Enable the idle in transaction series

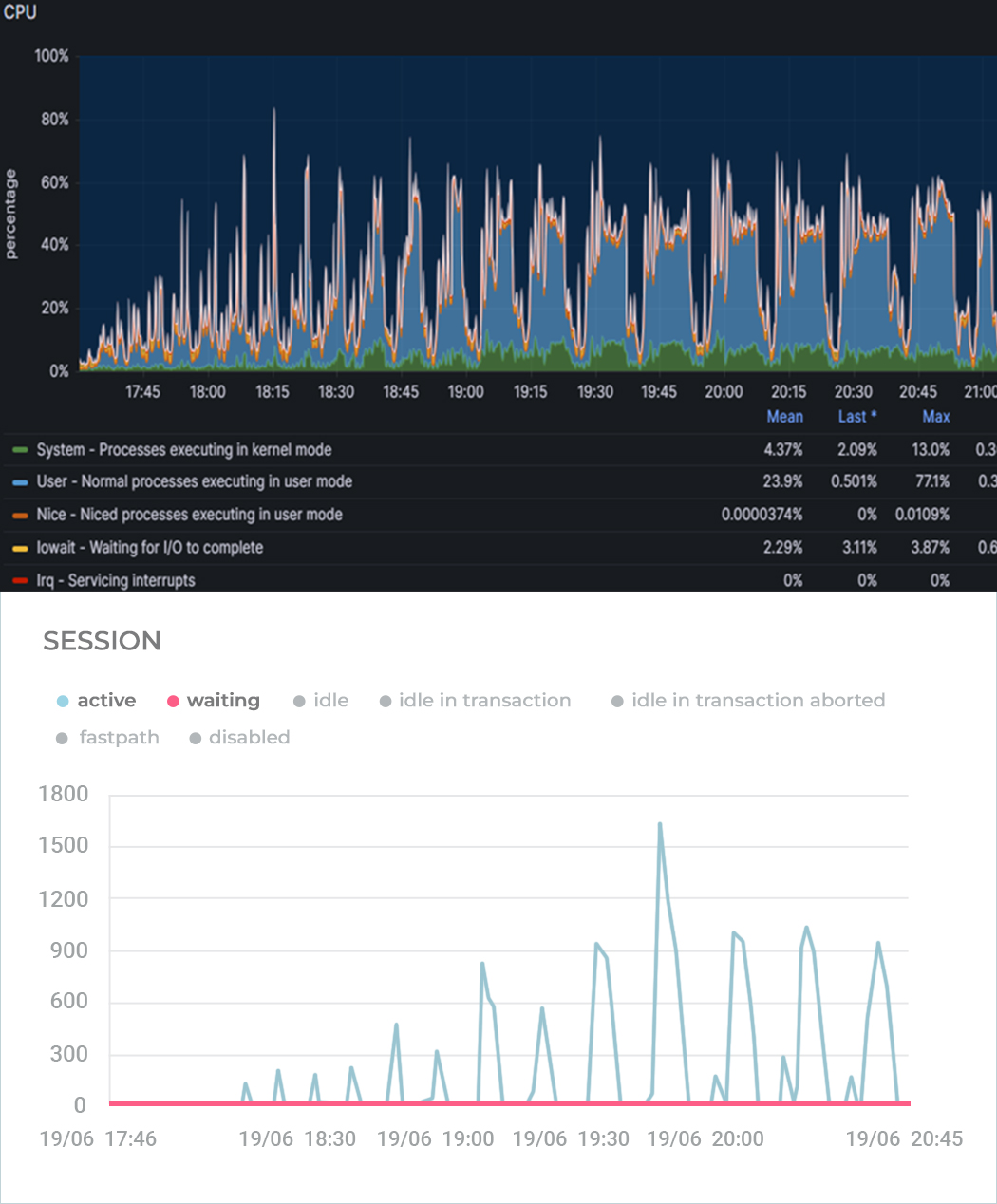pos(484,701)
